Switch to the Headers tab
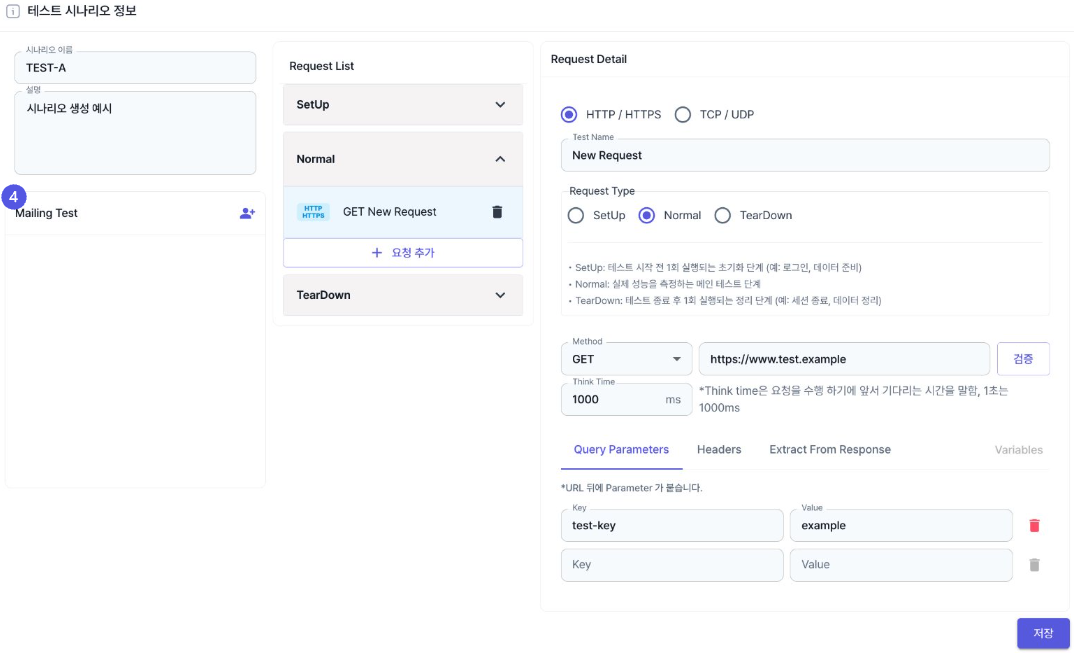 tap(719, 450)
